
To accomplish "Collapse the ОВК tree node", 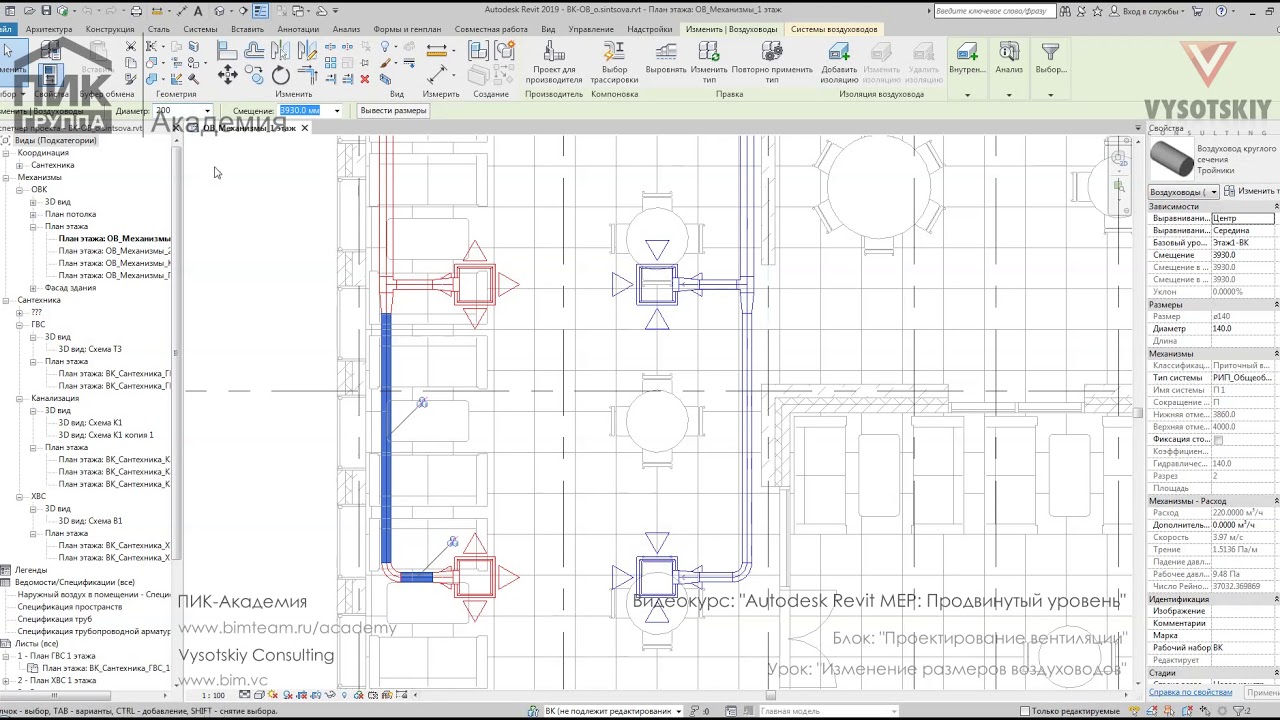I will pyautogui.click(x=19, y=189).
